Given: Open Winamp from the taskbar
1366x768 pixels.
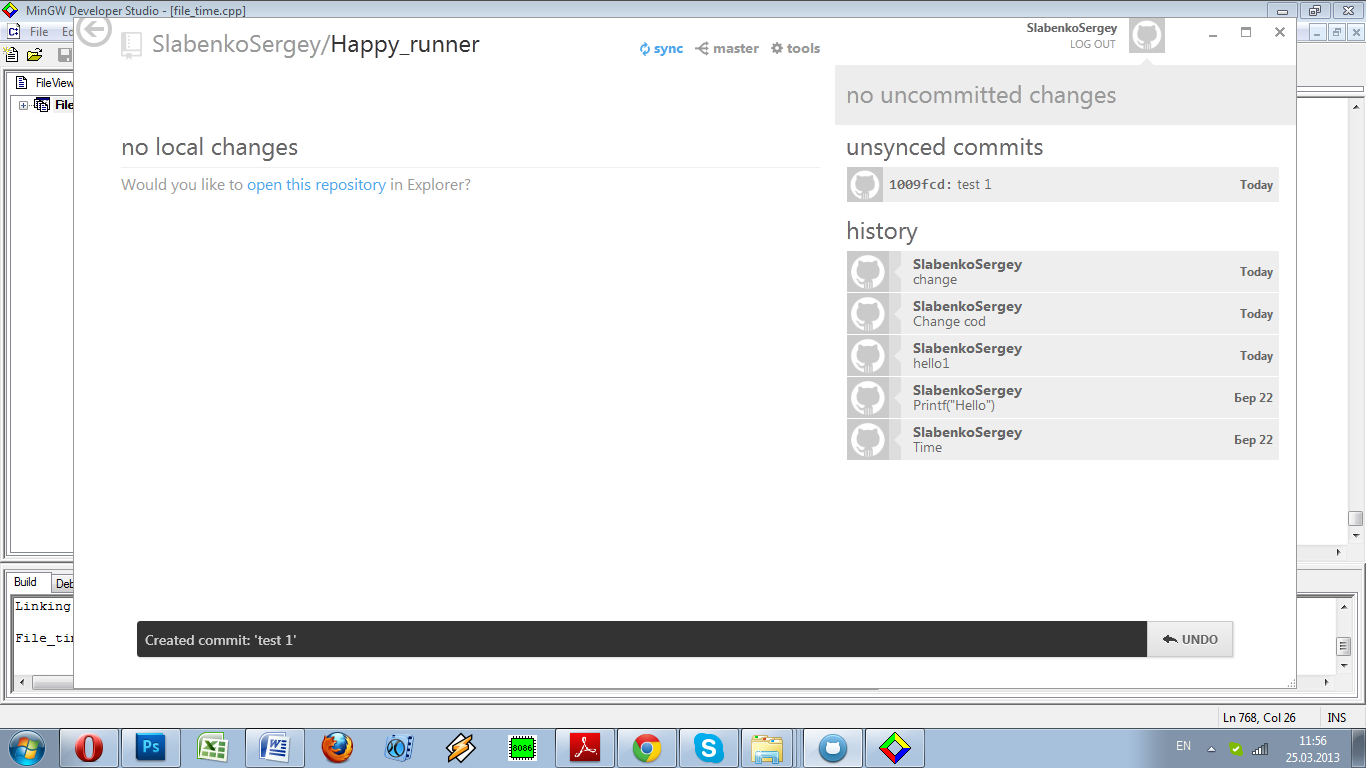Looking at the screenshot, I should (461, 748).
